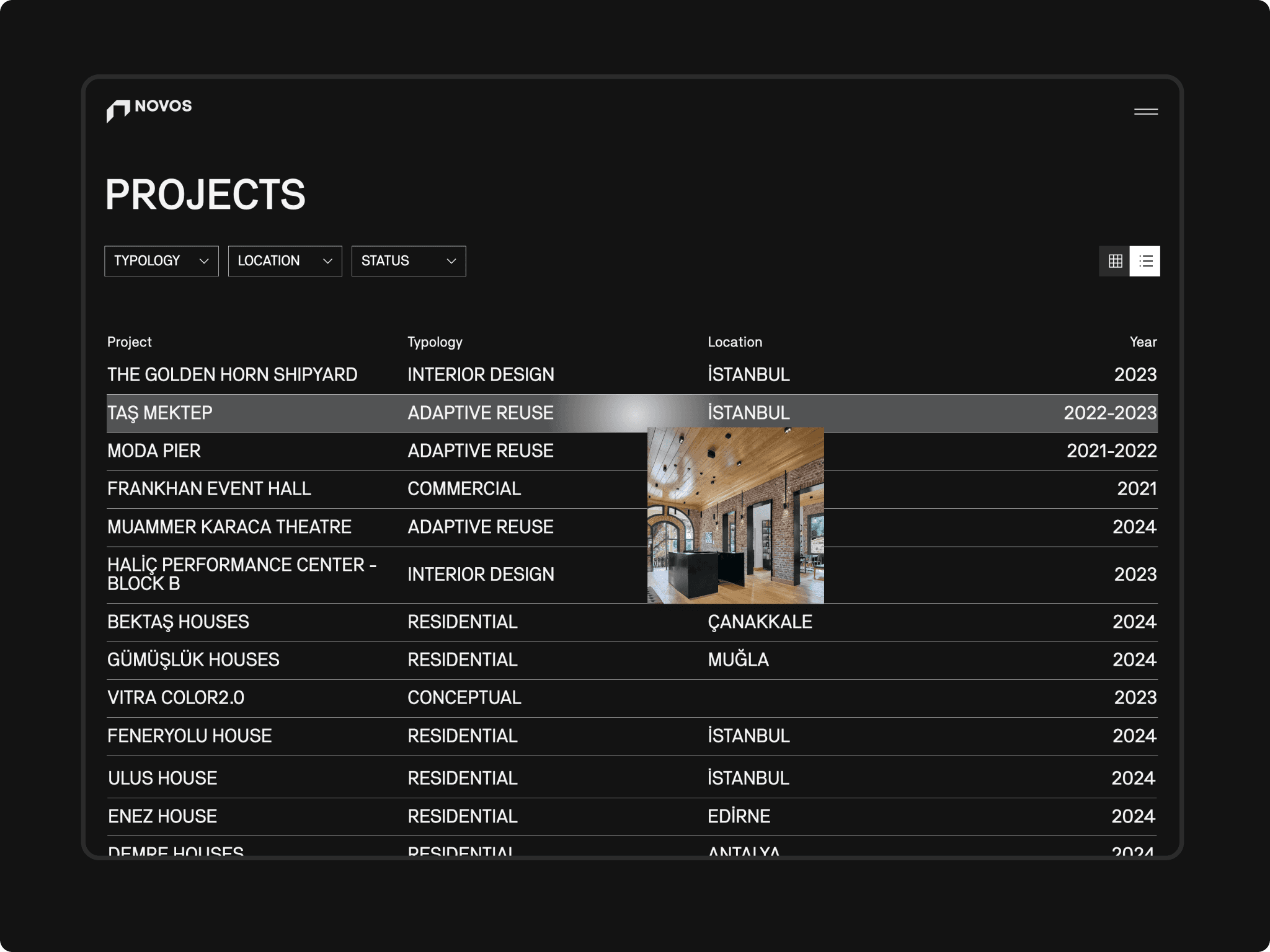Open Frankhan Event Hall project
This screenshot has height=952, width=1270.
point(209,488)
